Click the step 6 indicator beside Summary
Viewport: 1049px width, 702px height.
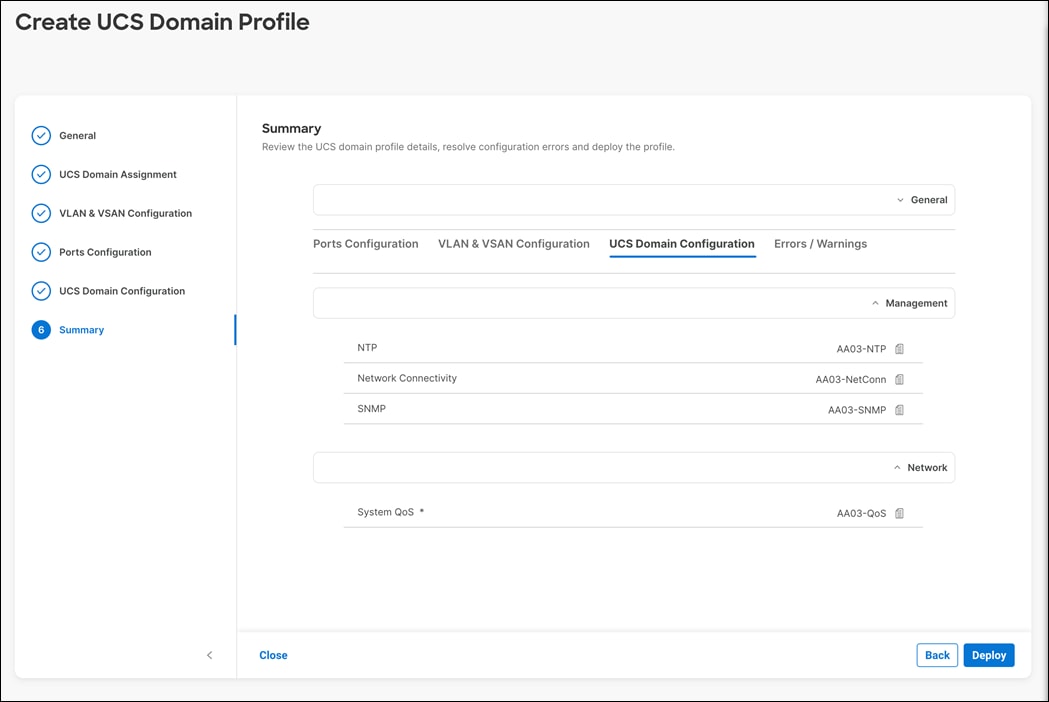pyautogui.click(x=40, y=329)
